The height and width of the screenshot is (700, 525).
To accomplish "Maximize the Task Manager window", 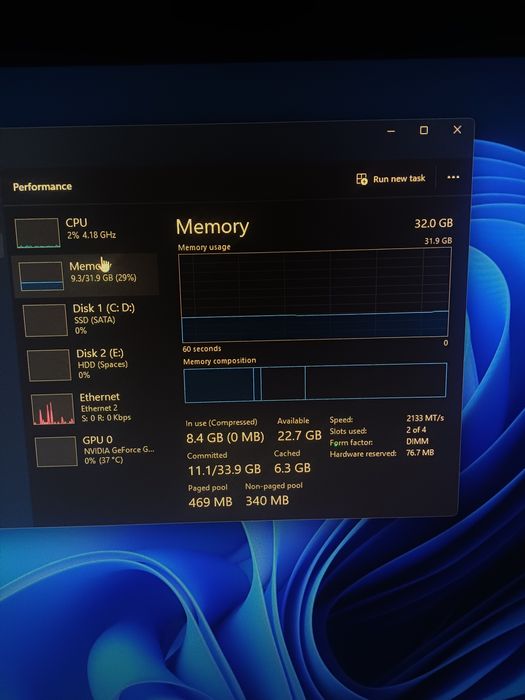I will 424,130.
